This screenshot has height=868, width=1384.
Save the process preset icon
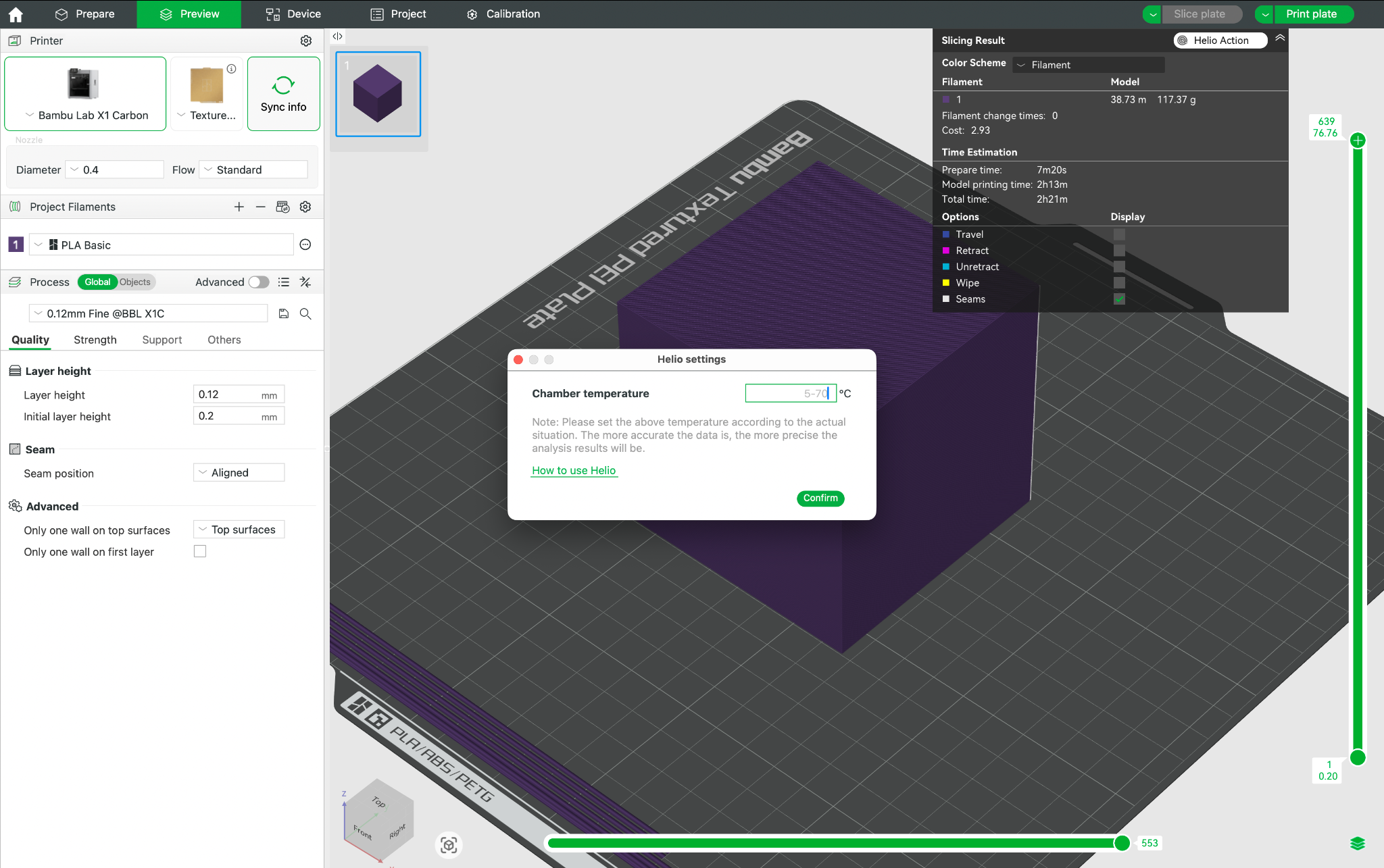pyautogui.click(x=284, y=313)
